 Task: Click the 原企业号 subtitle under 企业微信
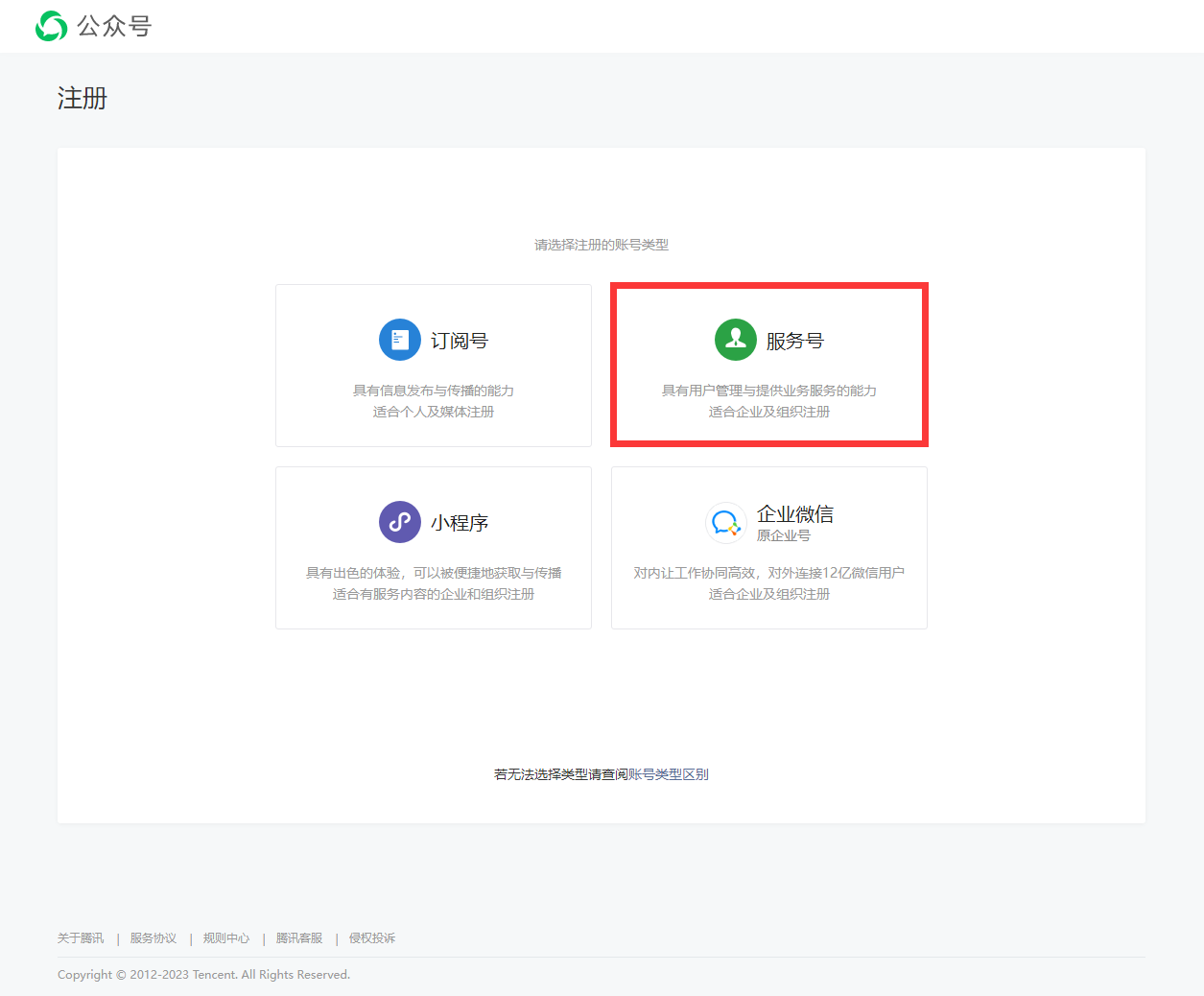pos(784,535)
